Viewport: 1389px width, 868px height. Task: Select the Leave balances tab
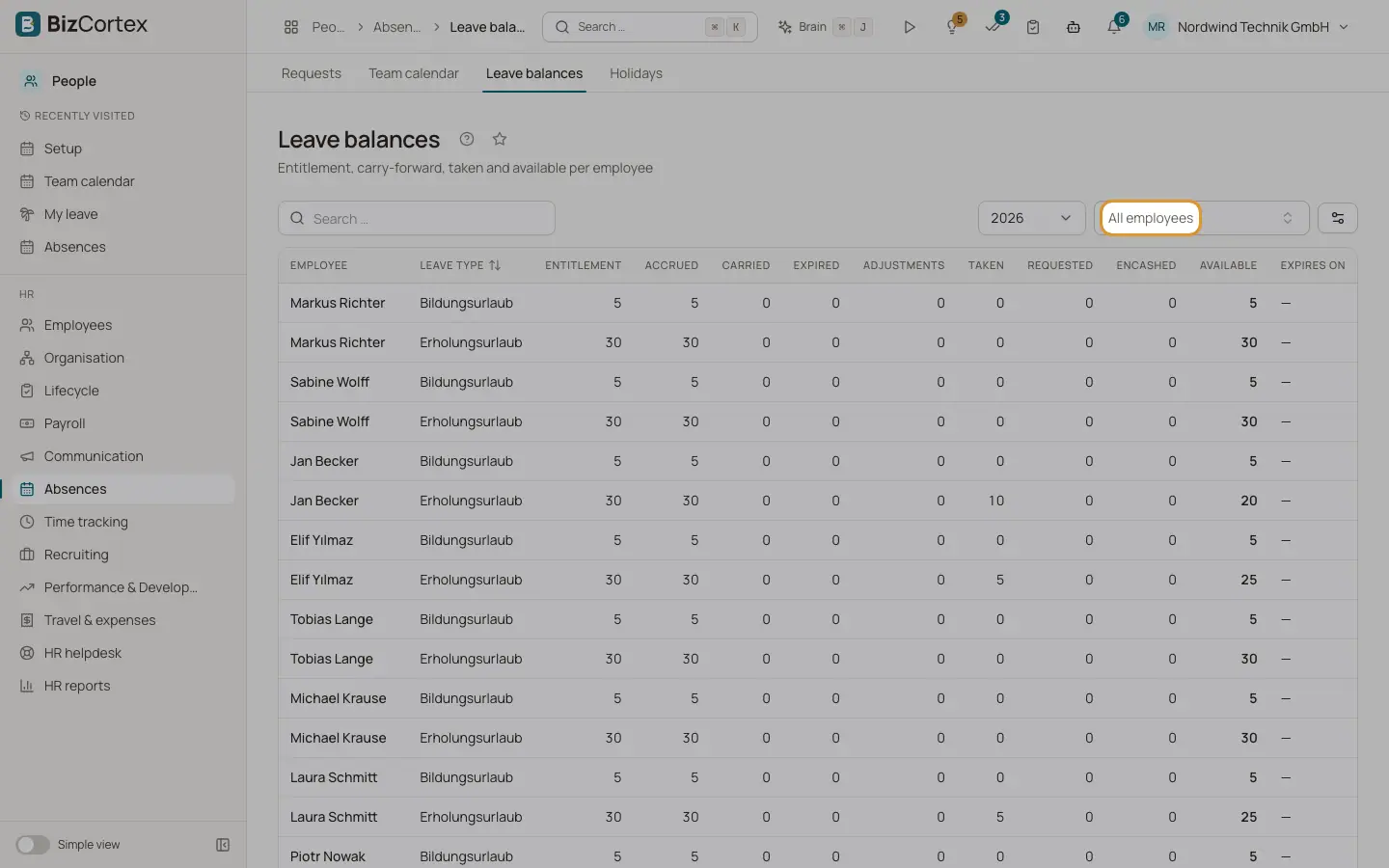pyautogui.click(x=534, y=73)
